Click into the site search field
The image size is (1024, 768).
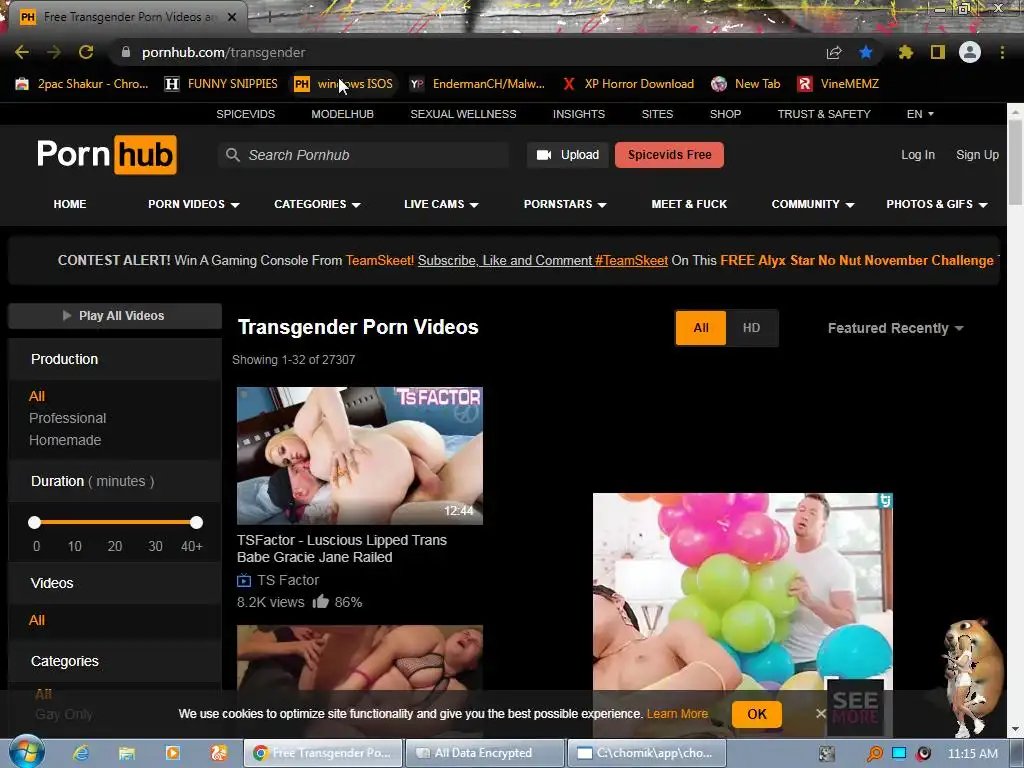(363, 155)
